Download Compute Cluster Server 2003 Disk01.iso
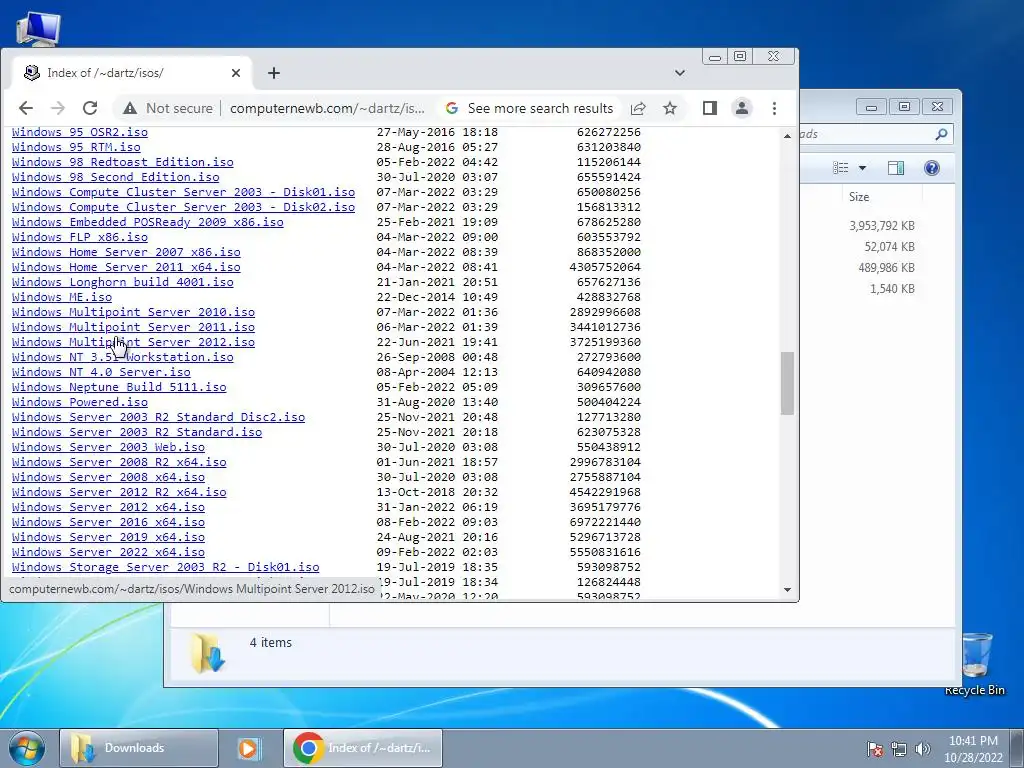1024x768 pixels. coord(184,192)
